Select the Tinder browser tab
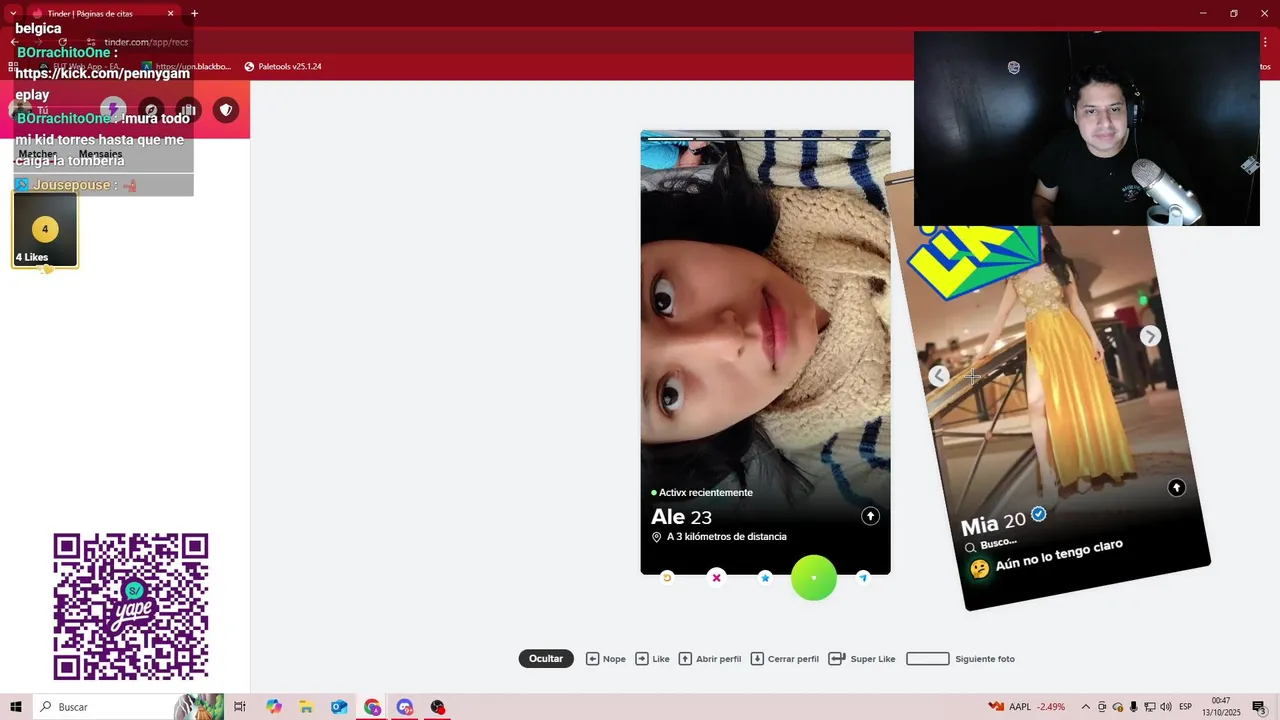 [103, 13]
